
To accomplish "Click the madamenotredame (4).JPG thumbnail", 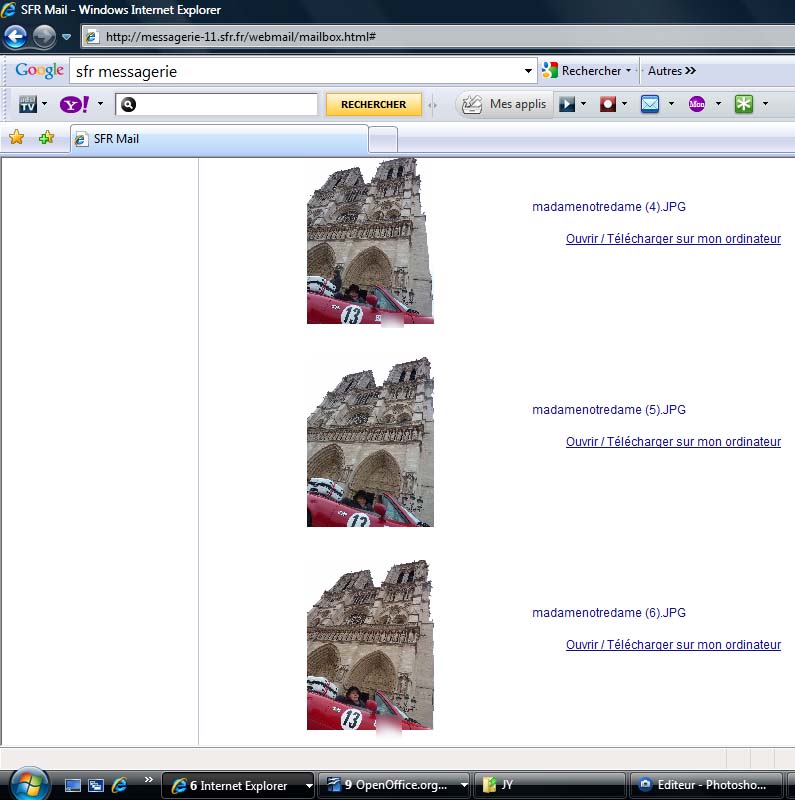I will click(370, 241).
